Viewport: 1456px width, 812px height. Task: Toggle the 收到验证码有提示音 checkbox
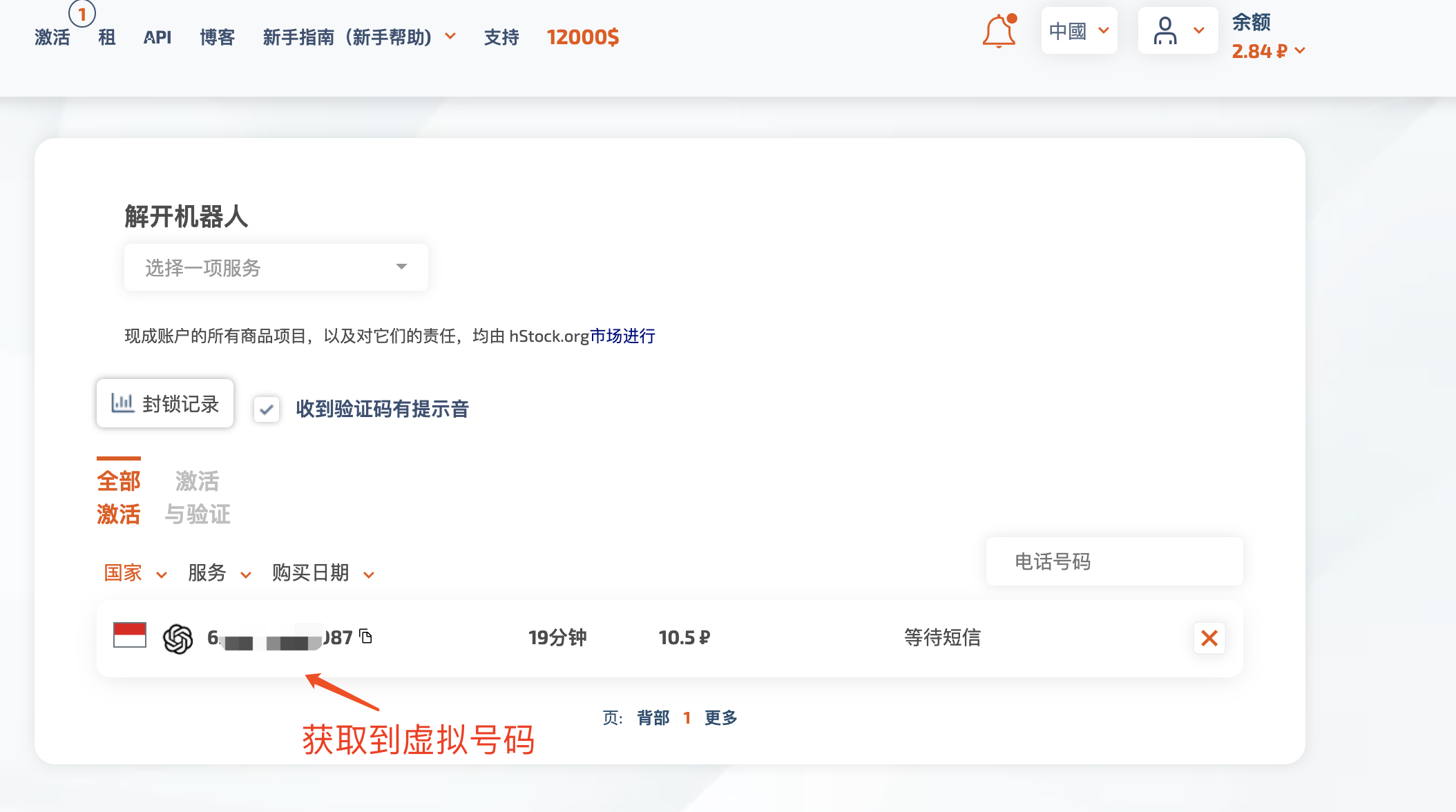[x=266, y=409]
